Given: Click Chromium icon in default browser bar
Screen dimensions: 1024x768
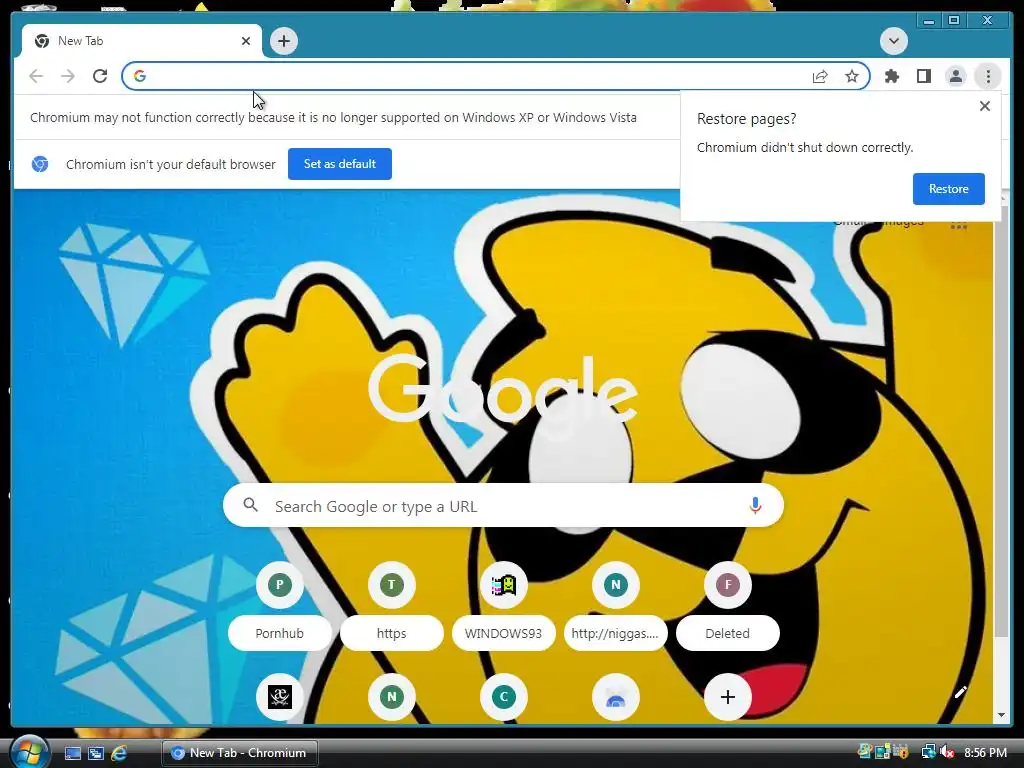Looking at the screenshot, I should click(40, 164).
